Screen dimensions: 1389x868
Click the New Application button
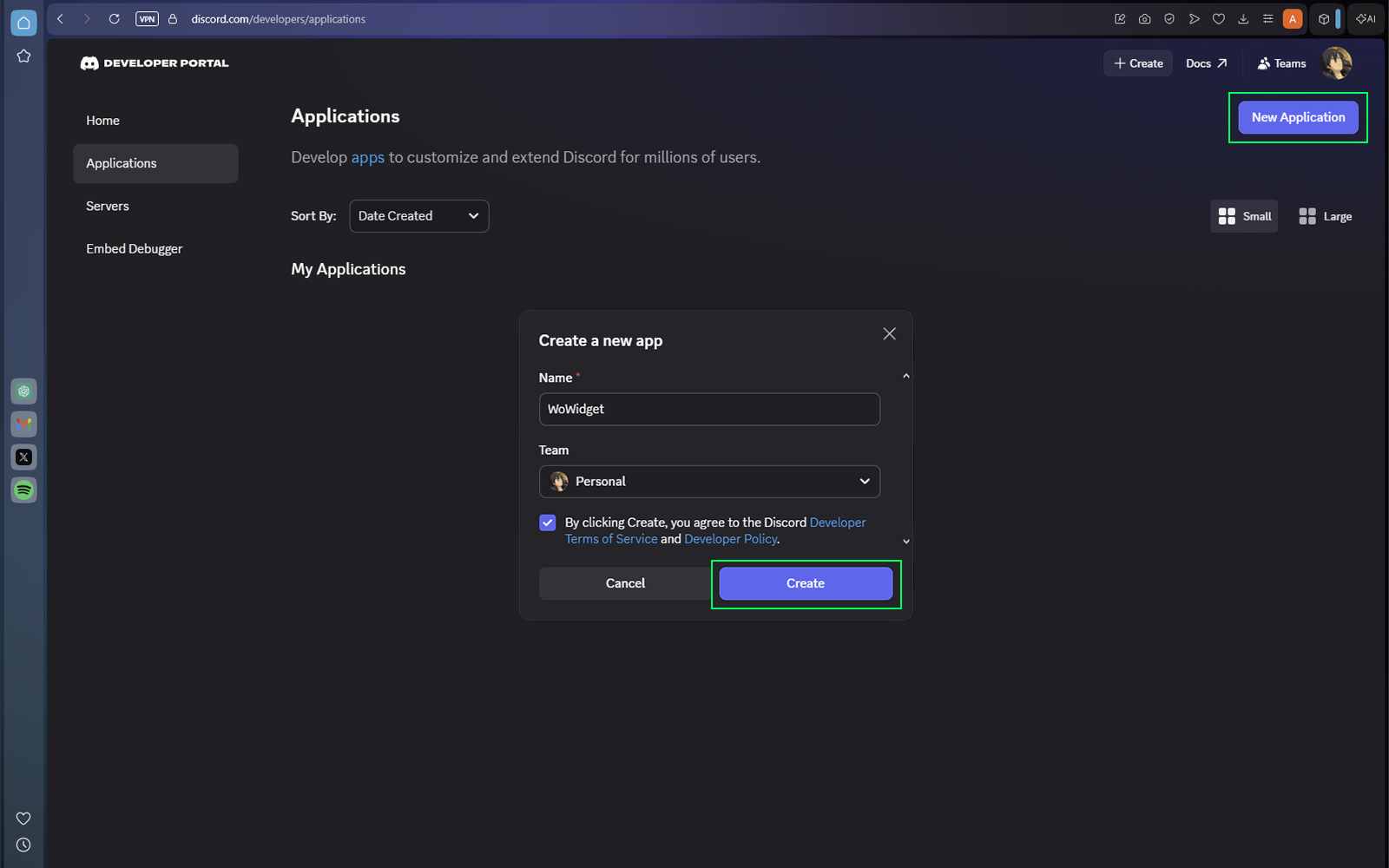tap(1298, 117)
